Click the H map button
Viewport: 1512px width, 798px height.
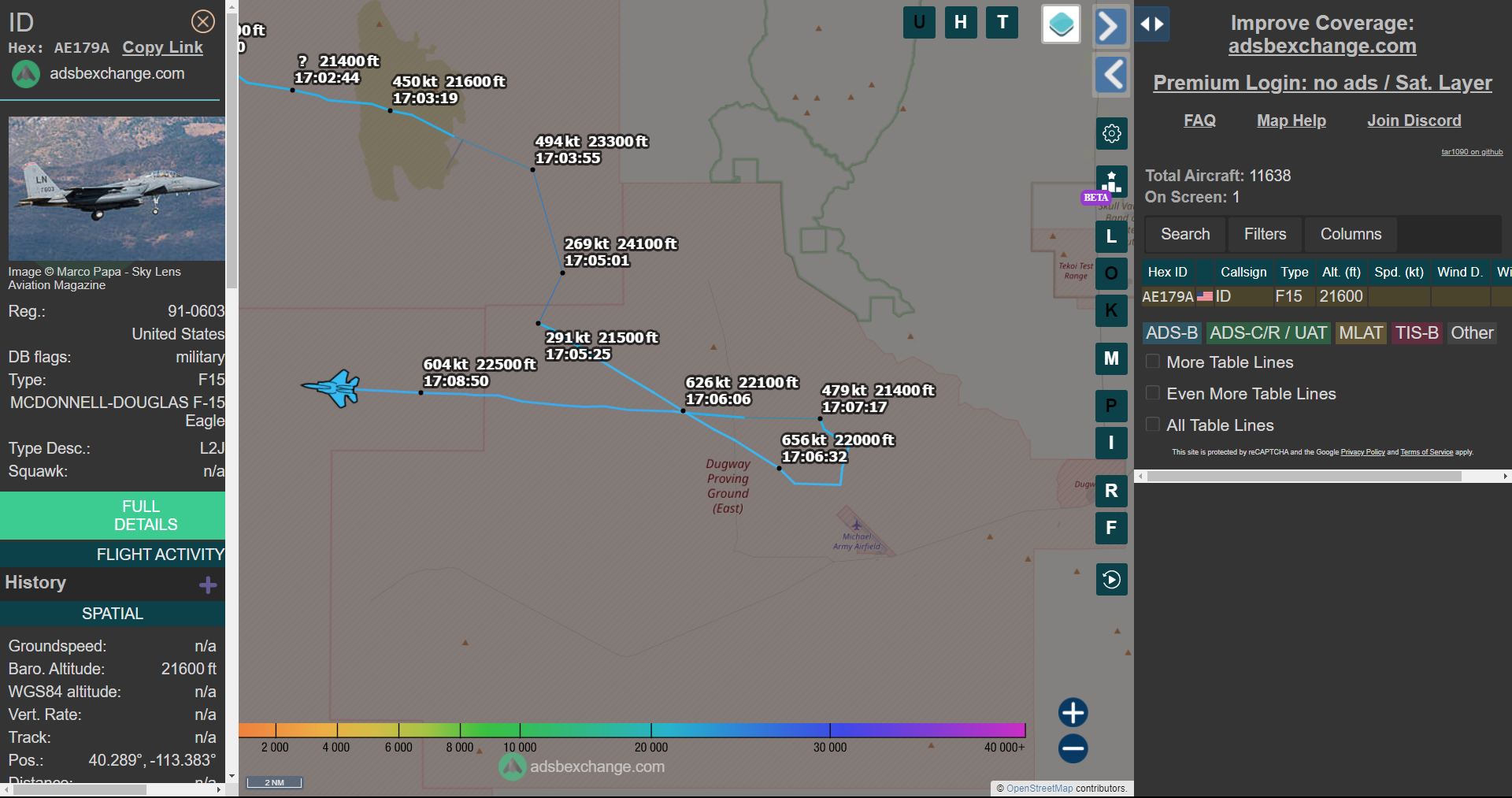tap(961, 22)
